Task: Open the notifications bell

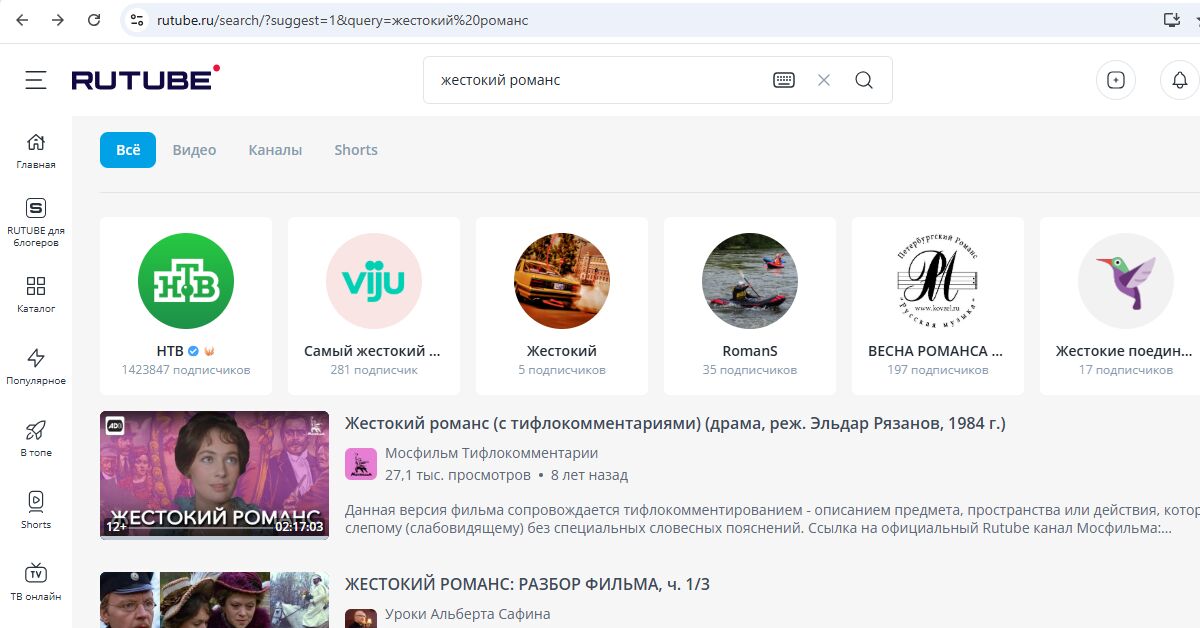Action: click(x=1179, y=80)
